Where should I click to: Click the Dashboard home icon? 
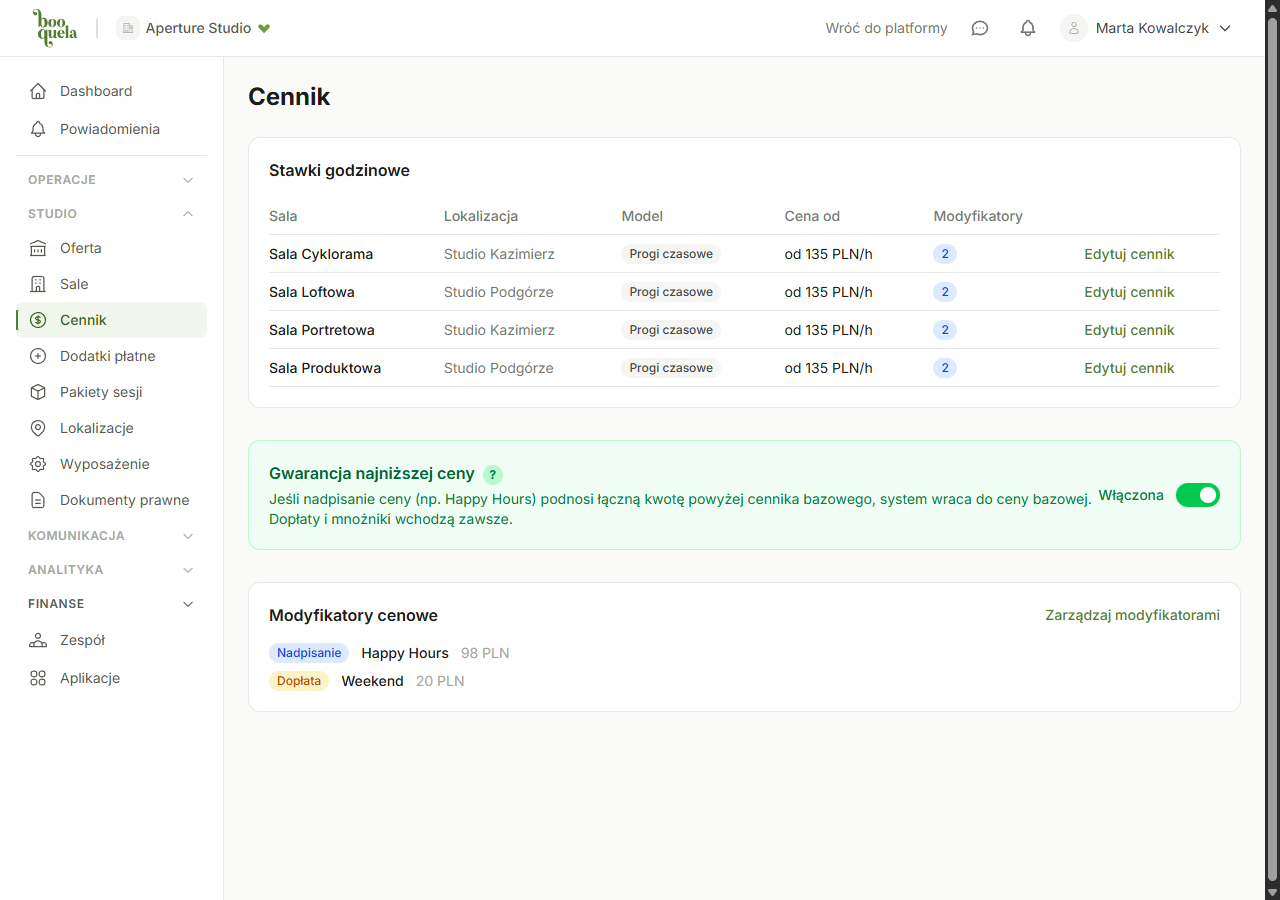38,91
